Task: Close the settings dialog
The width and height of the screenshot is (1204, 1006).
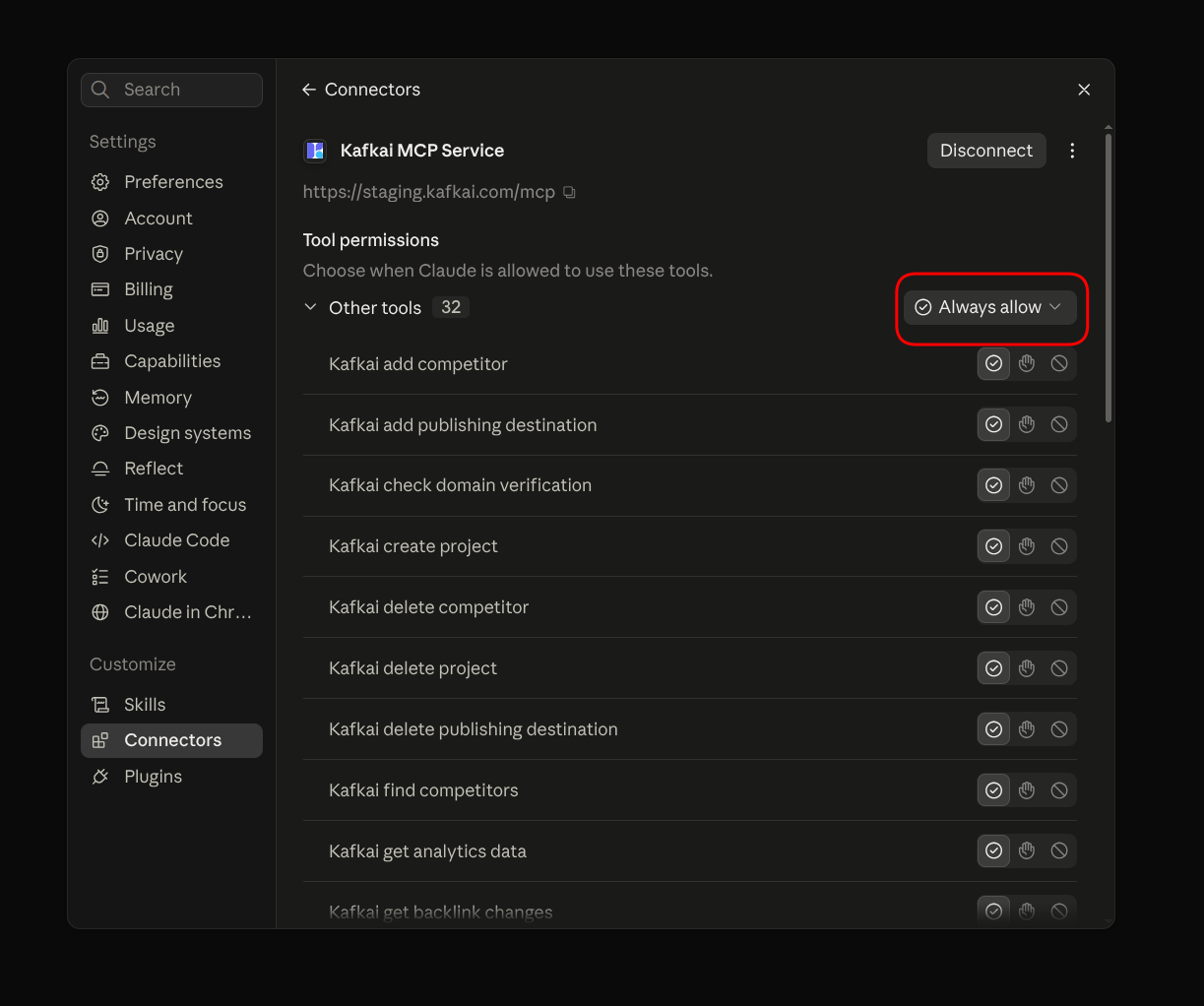Action: pyautogui.click(x=1084, y=90)
